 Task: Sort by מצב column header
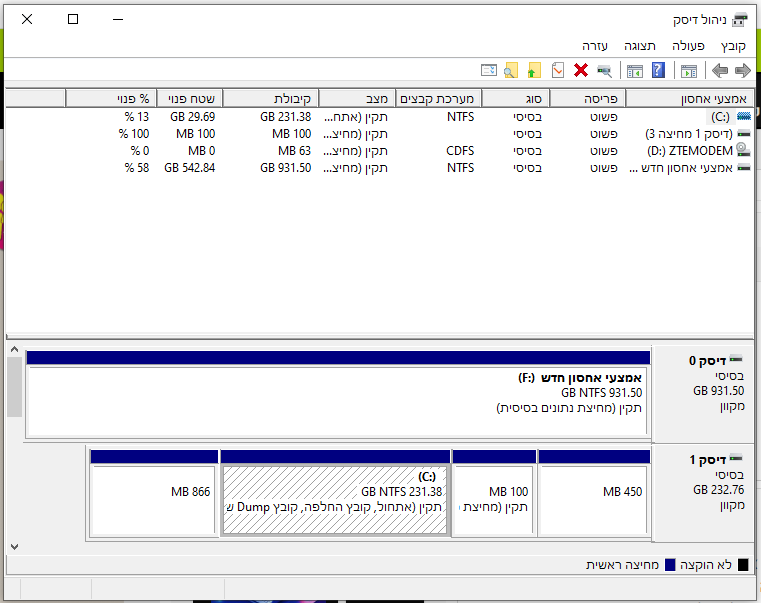pos(357,99)
